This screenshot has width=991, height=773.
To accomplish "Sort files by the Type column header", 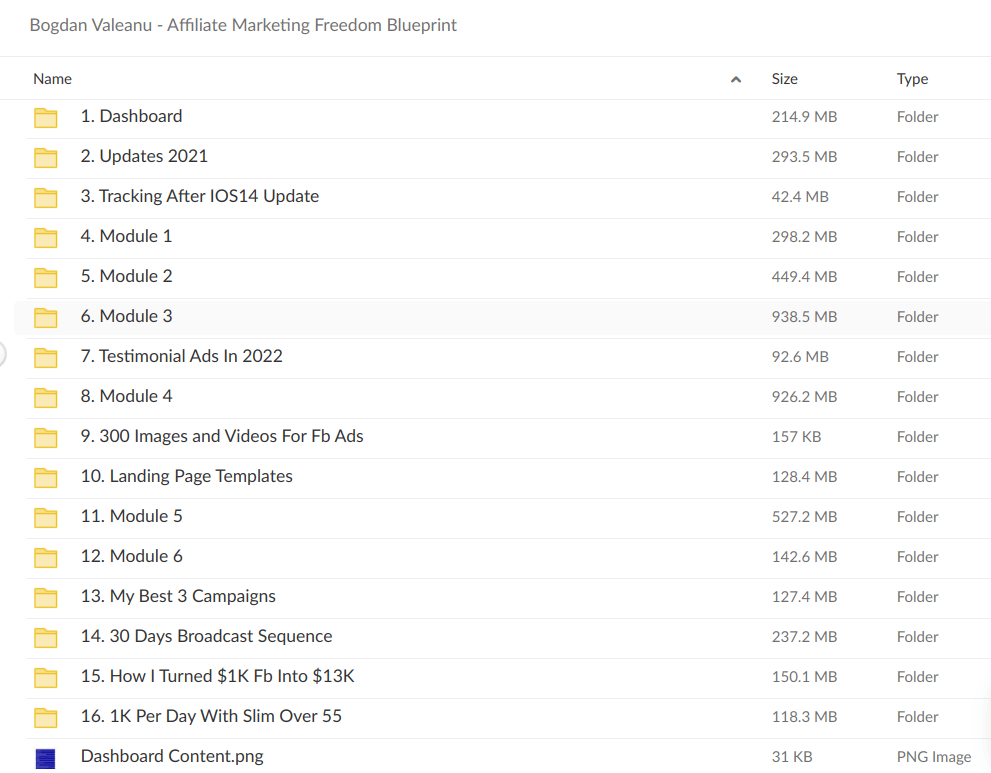I will [x=912, y=79].
